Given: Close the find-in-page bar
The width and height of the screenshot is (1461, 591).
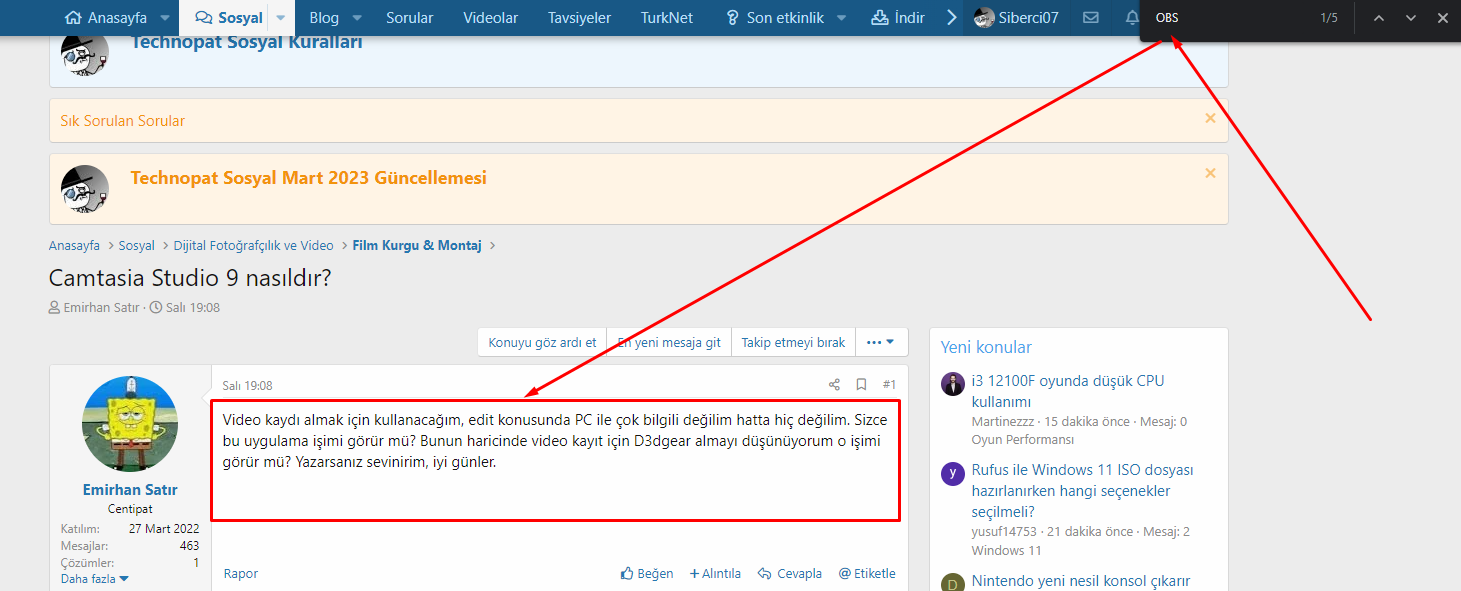Looking at the screenshot, I should 1442,18.
